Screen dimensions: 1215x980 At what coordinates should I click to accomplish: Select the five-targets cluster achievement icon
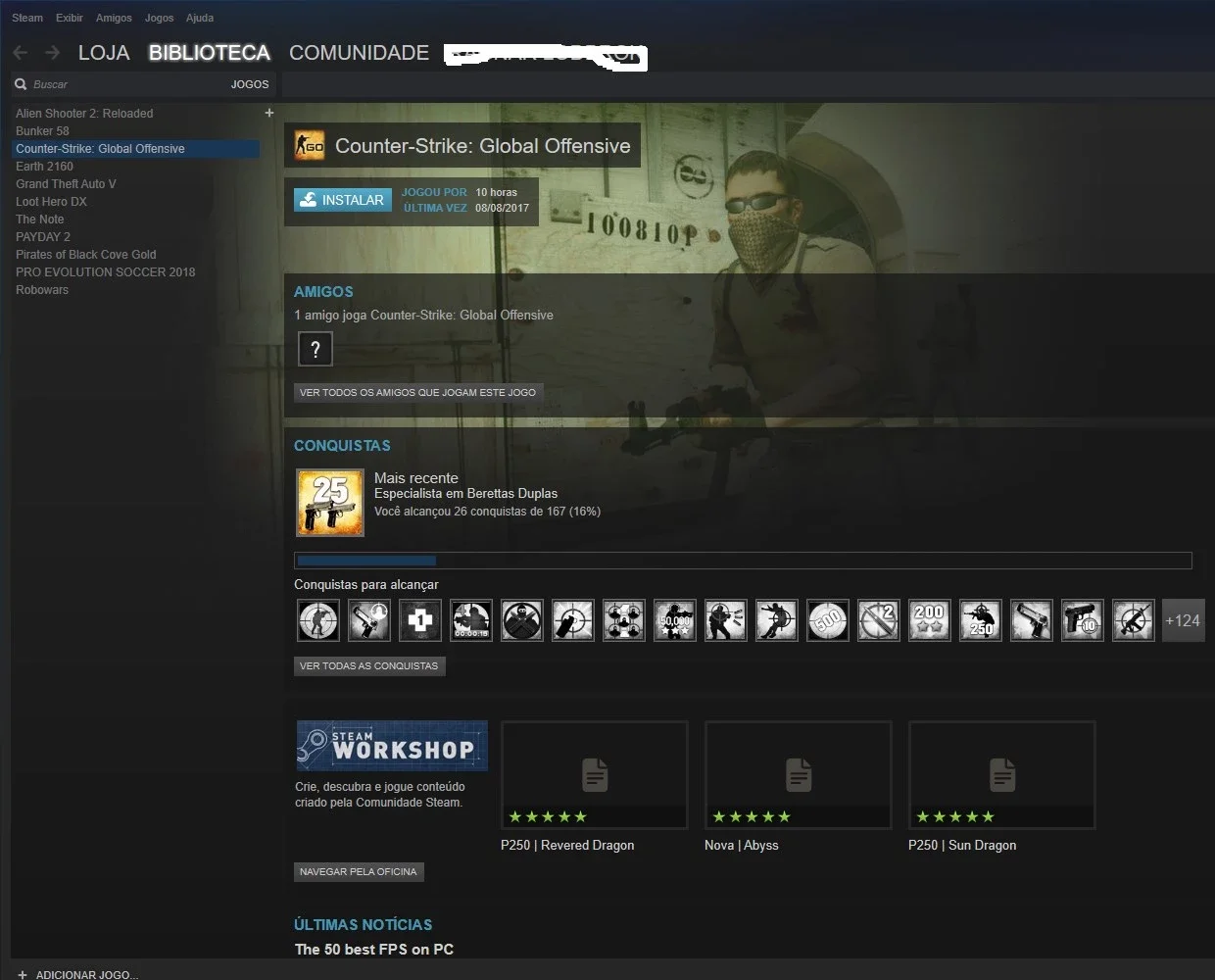[x=623, y=620]
